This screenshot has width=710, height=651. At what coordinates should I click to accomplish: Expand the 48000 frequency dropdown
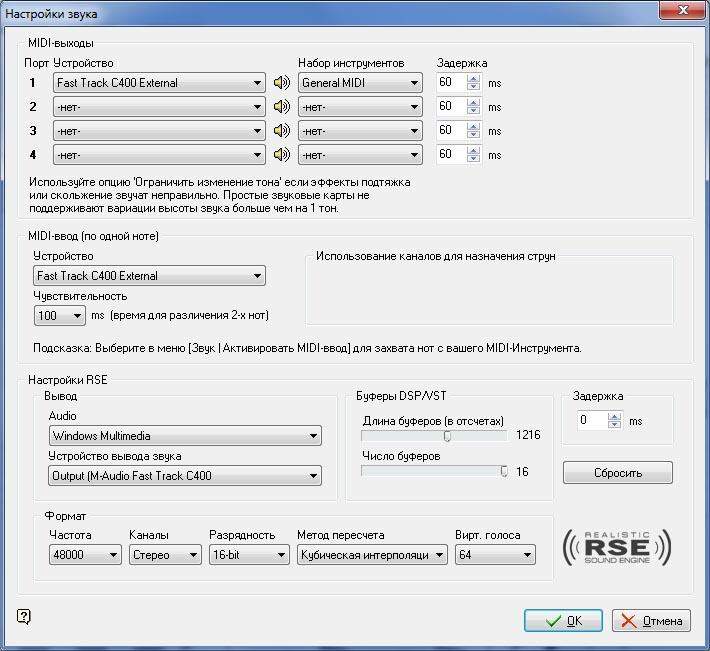[85, 555]
